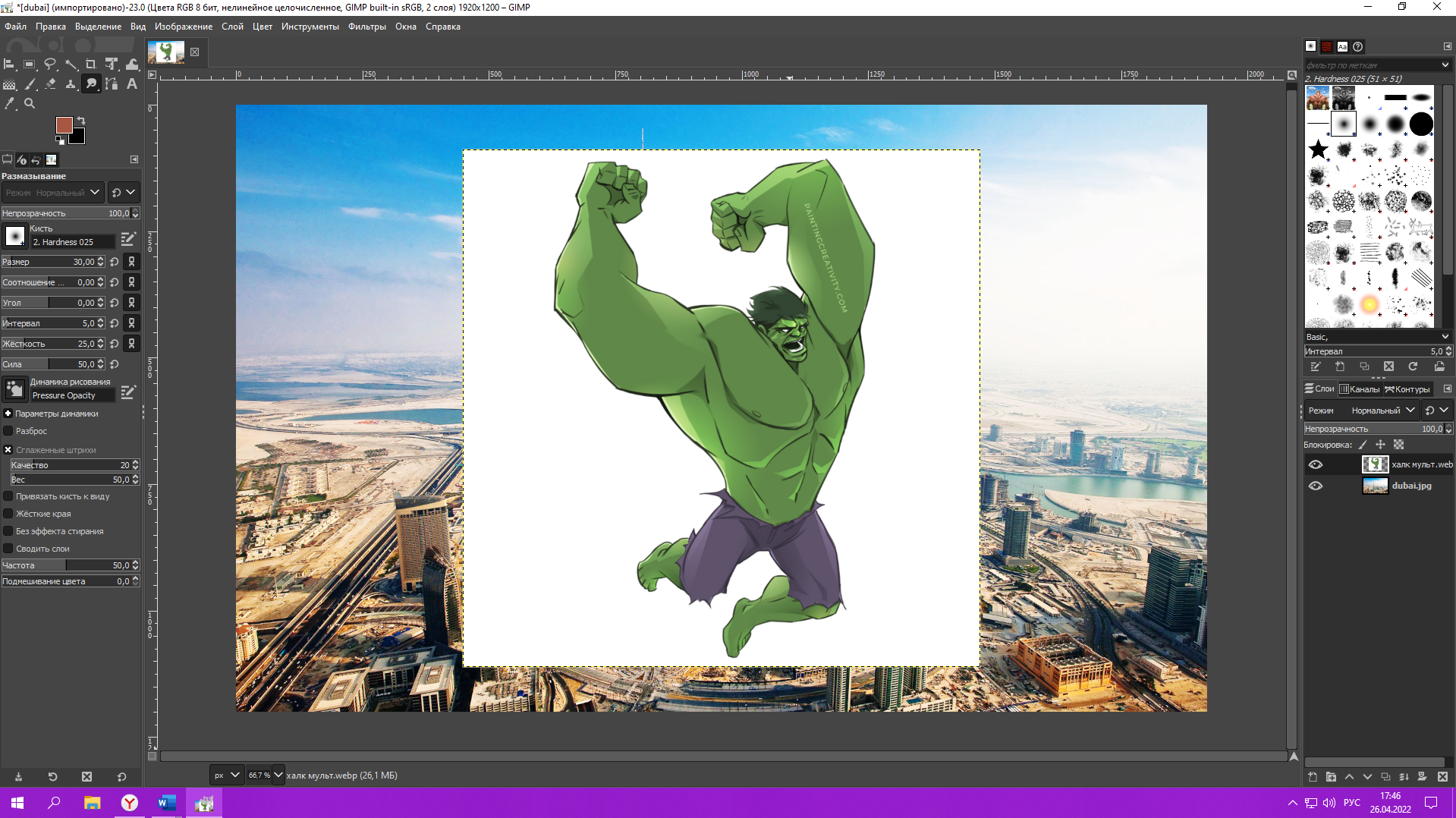Select the Paintbrush tool
This screenshot has height=818, width=1456.
[x=30, y=84]
